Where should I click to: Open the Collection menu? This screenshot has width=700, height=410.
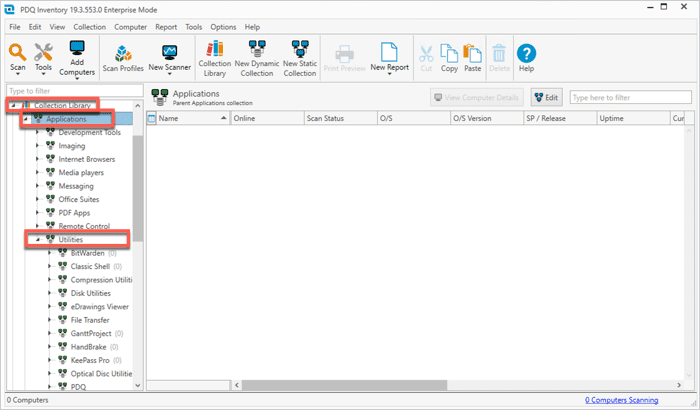(x=90, y=27)
